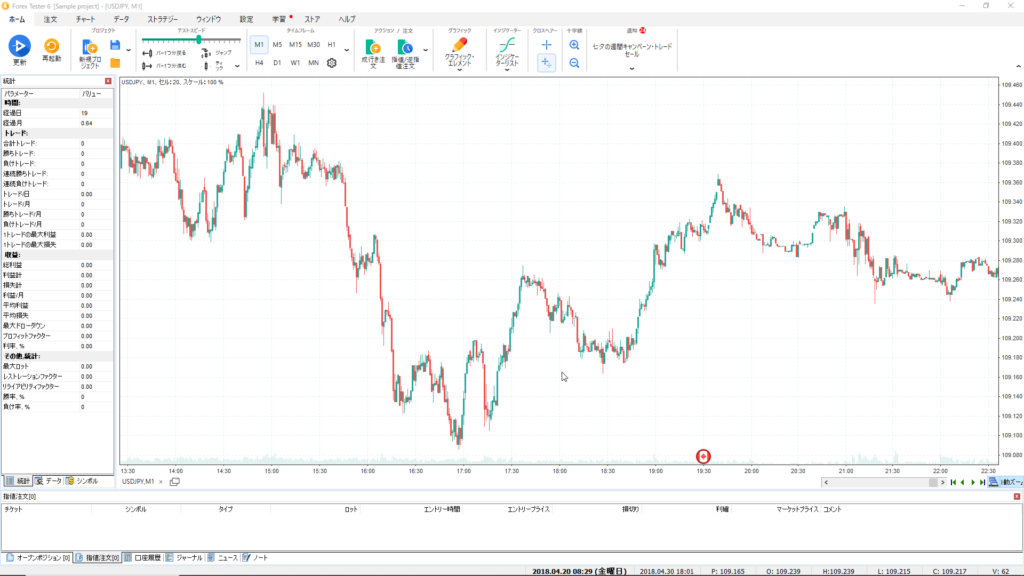The width and height of the screenshot is (1024, 576).
Task: Click the weekly campaign trade sale notification
Action: coord(632,50)
